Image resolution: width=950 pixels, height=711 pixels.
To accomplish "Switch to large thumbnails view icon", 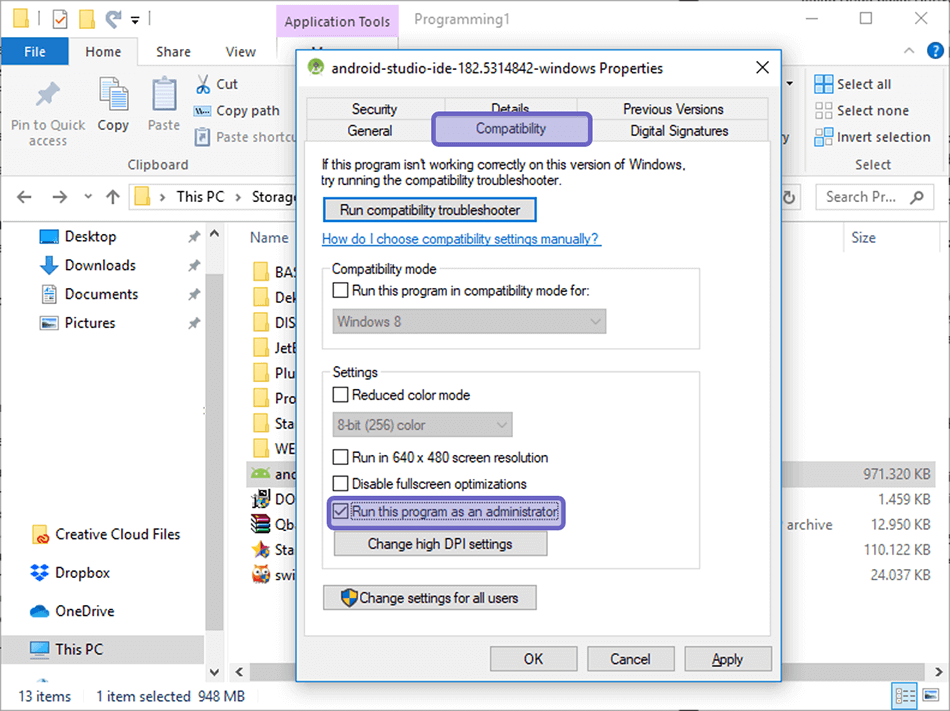I will click(930, 695).
